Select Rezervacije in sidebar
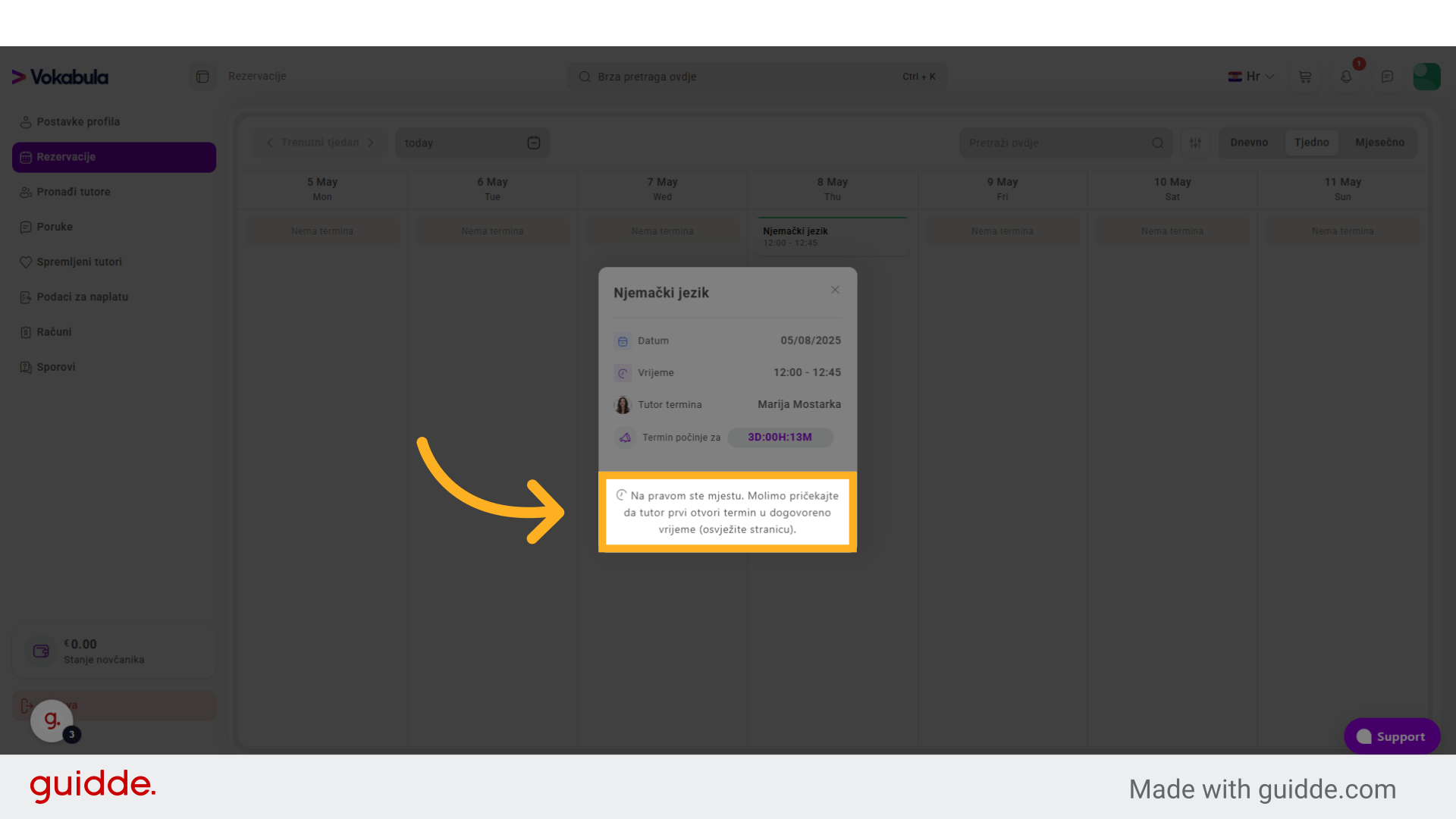 pyautogui.click(x=114, y=157)
